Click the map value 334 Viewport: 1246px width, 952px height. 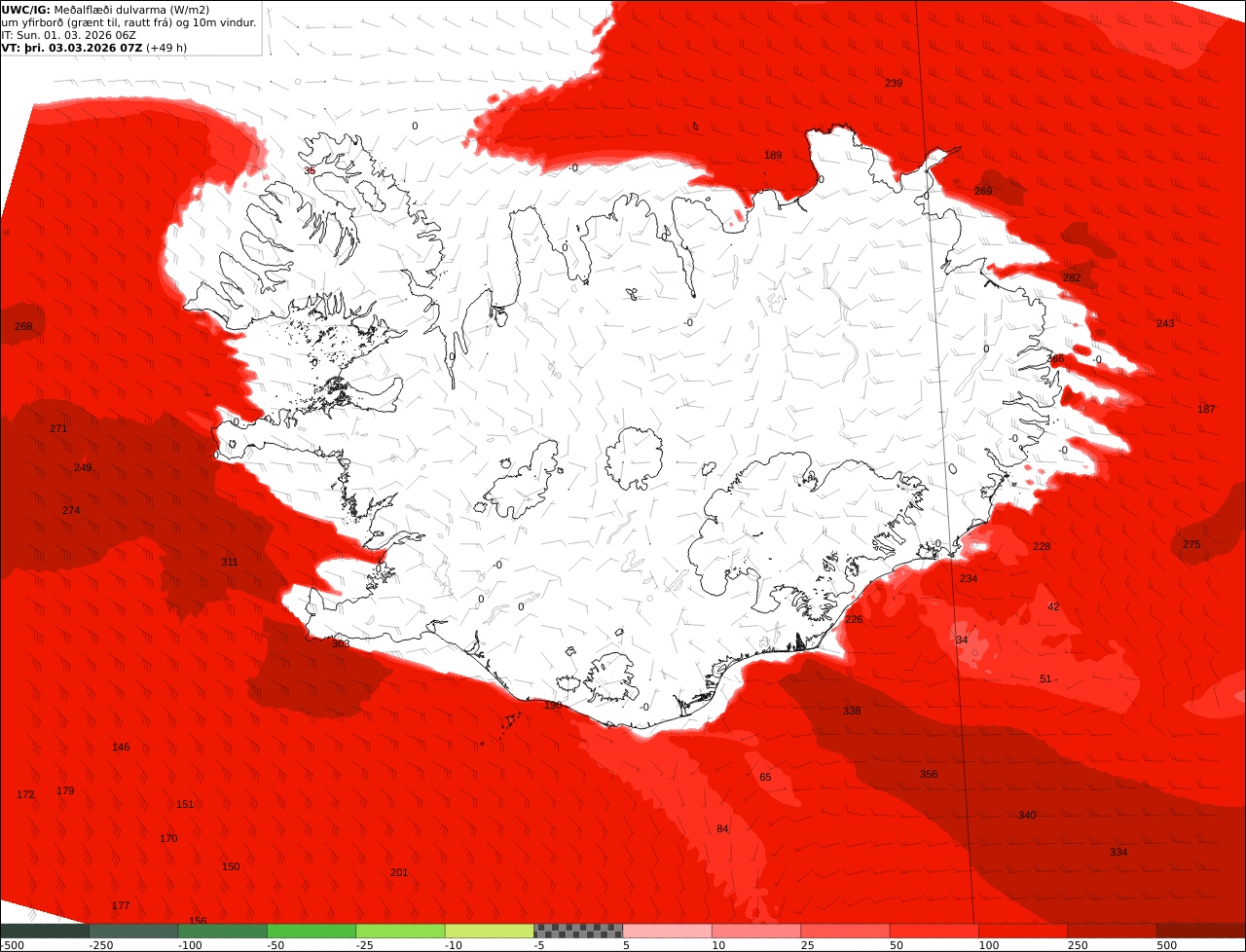pyautogui.click(x=1118, y=852)
